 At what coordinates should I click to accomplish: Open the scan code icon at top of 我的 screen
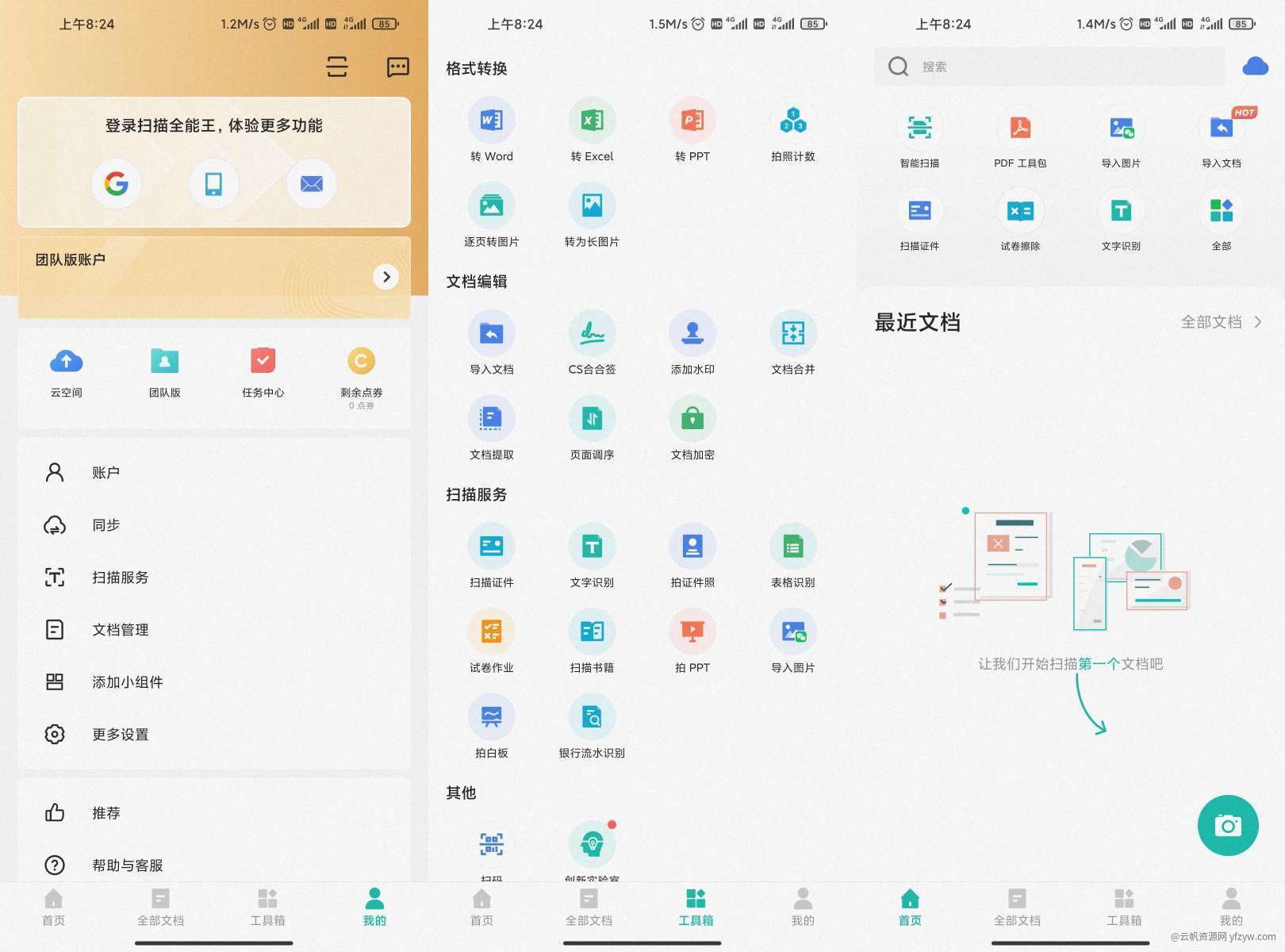[337, 67]
